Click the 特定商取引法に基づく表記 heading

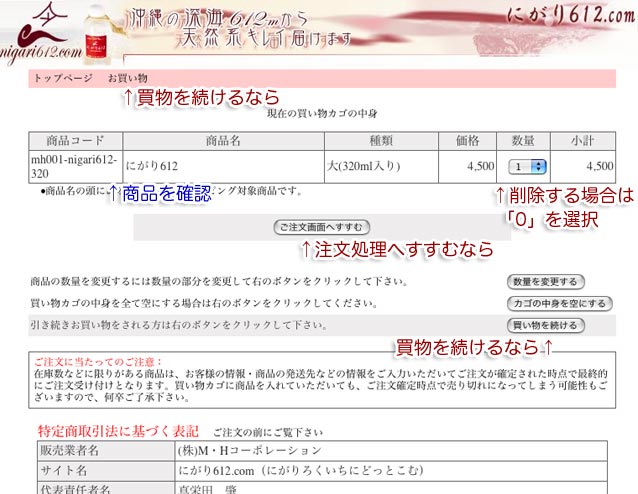pyautogui.click(x=117, y=431)
